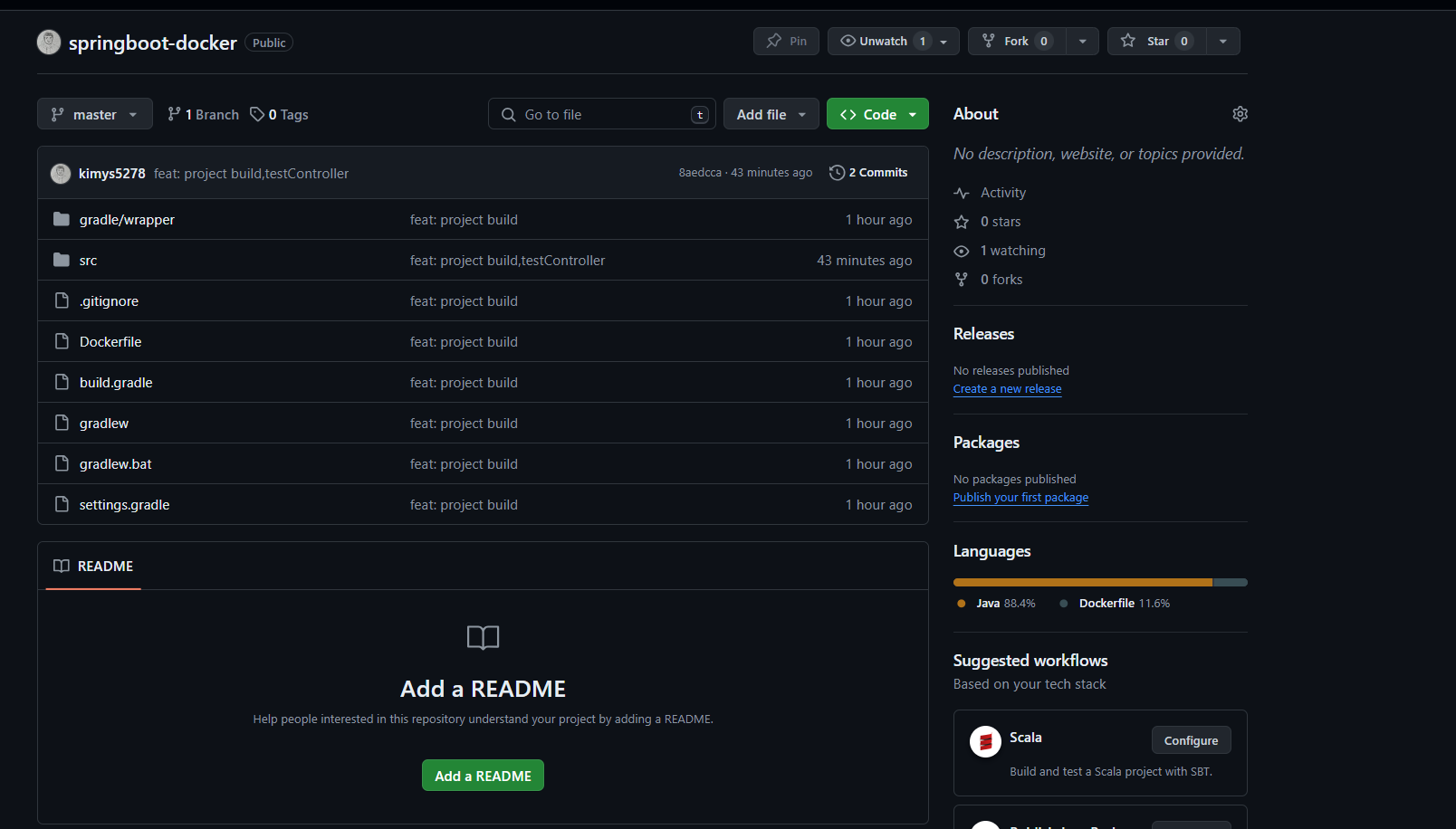Click the gradle/wrapper folder icon
Image resolution: width=1456 pixels, height=829 pixels.
point(62,219)
